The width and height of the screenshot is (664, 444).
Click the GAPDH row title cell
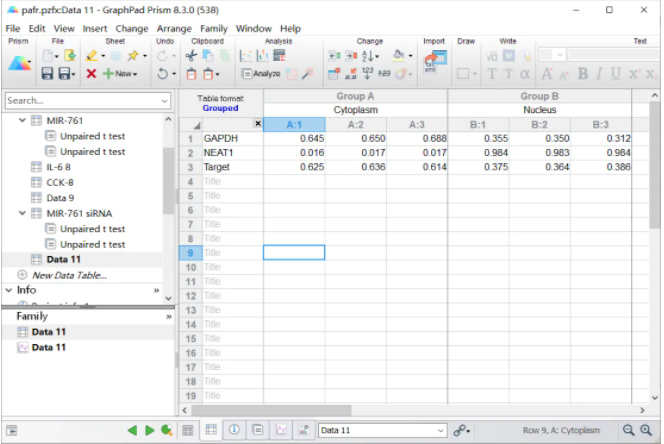click(x=232, y=139)
